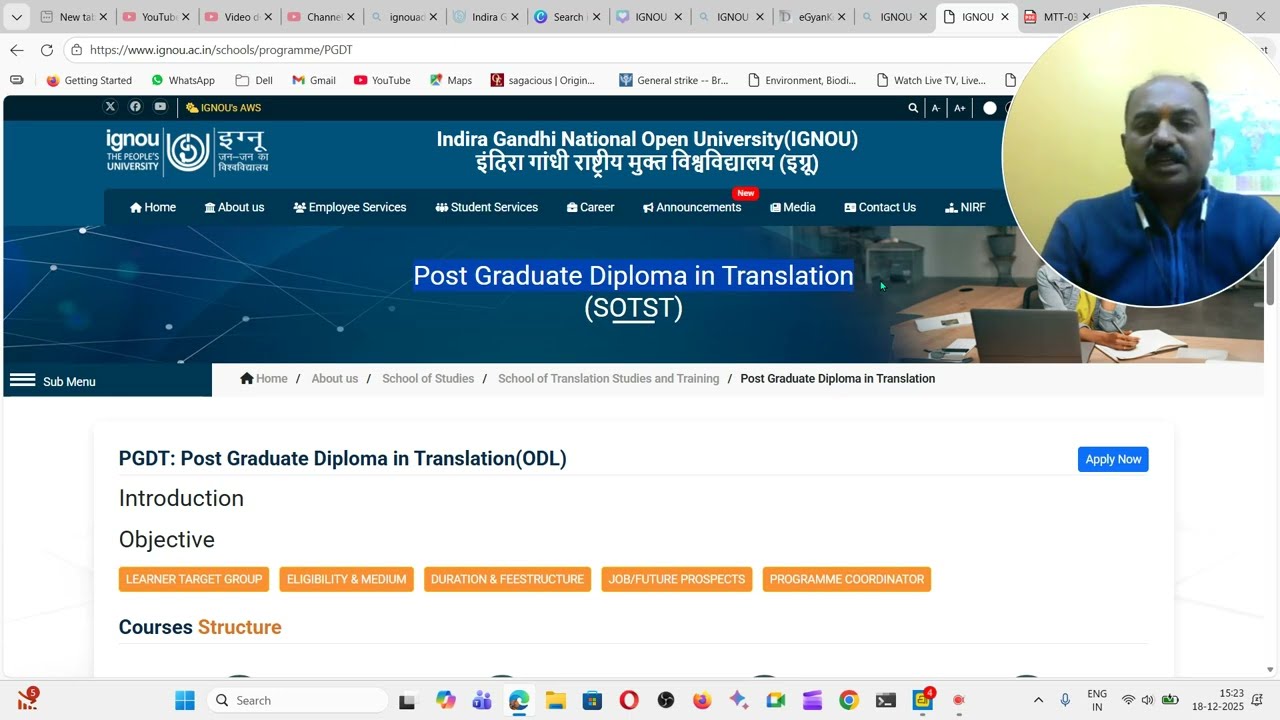Open Gmail bookmark
Viewport: 1280px width, 720px height.
[x=314, y=80]
